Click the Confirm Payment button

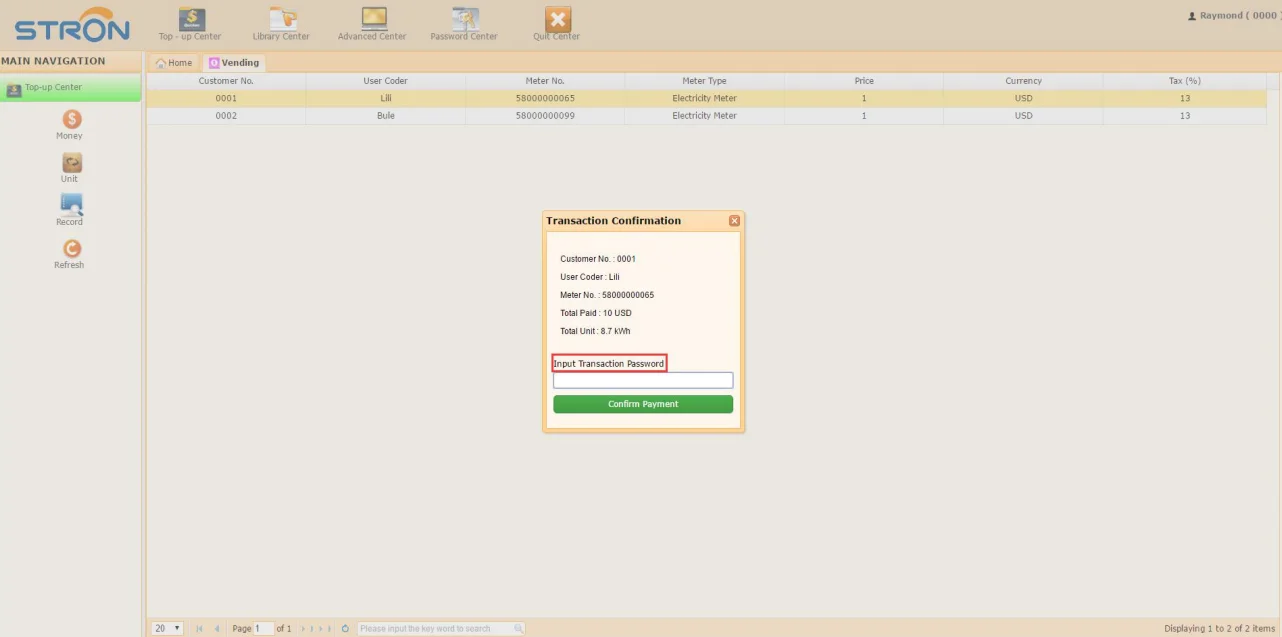(x=643, y=404)
